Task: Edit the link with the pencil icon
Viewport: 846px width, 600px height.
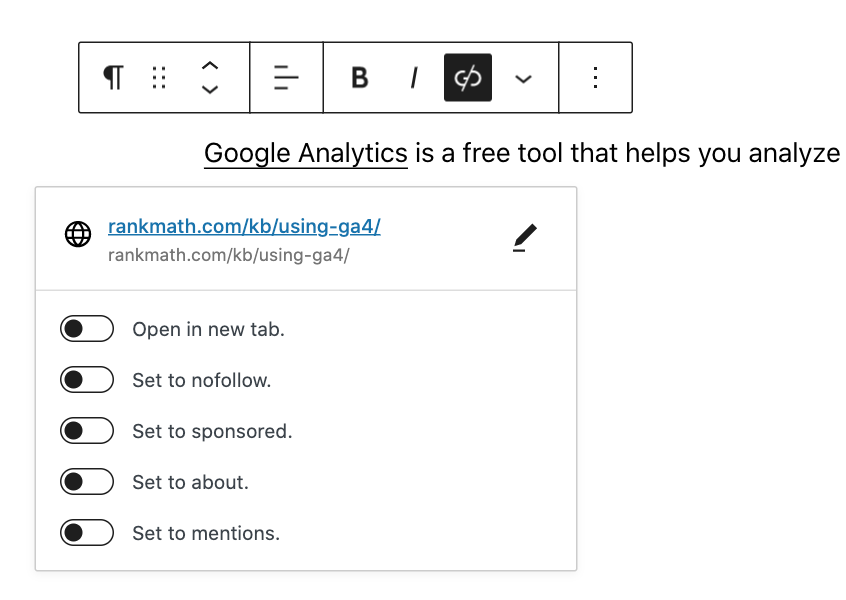Action: (x=525, y=237)
